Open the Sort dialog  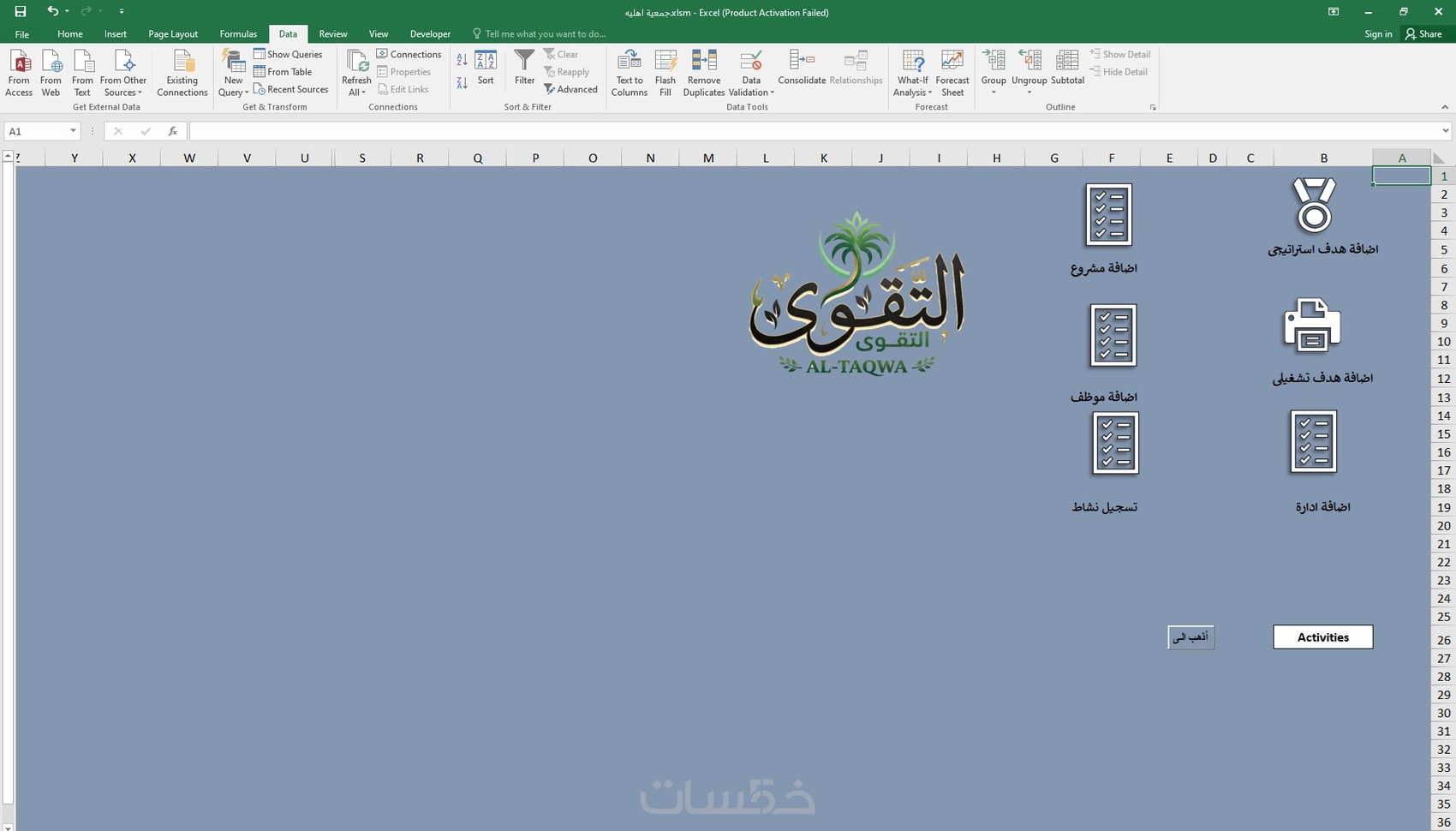pyautogui.click(x=486, y=68)
